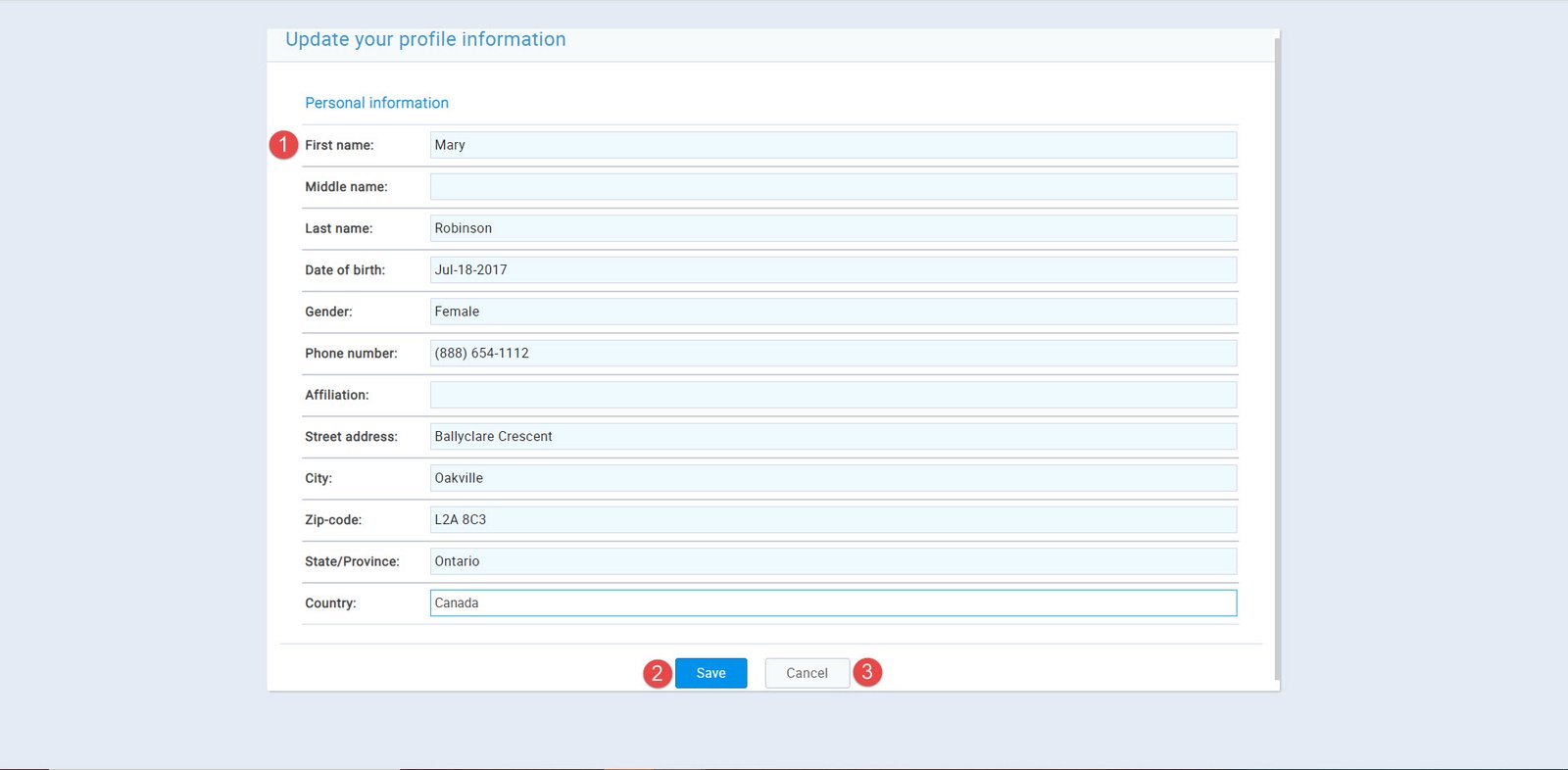The height and width of the screenshot is (770, 1568).
Task: Click the red number 2 badge
Action: pyautogui.click(x=658, y=673)
